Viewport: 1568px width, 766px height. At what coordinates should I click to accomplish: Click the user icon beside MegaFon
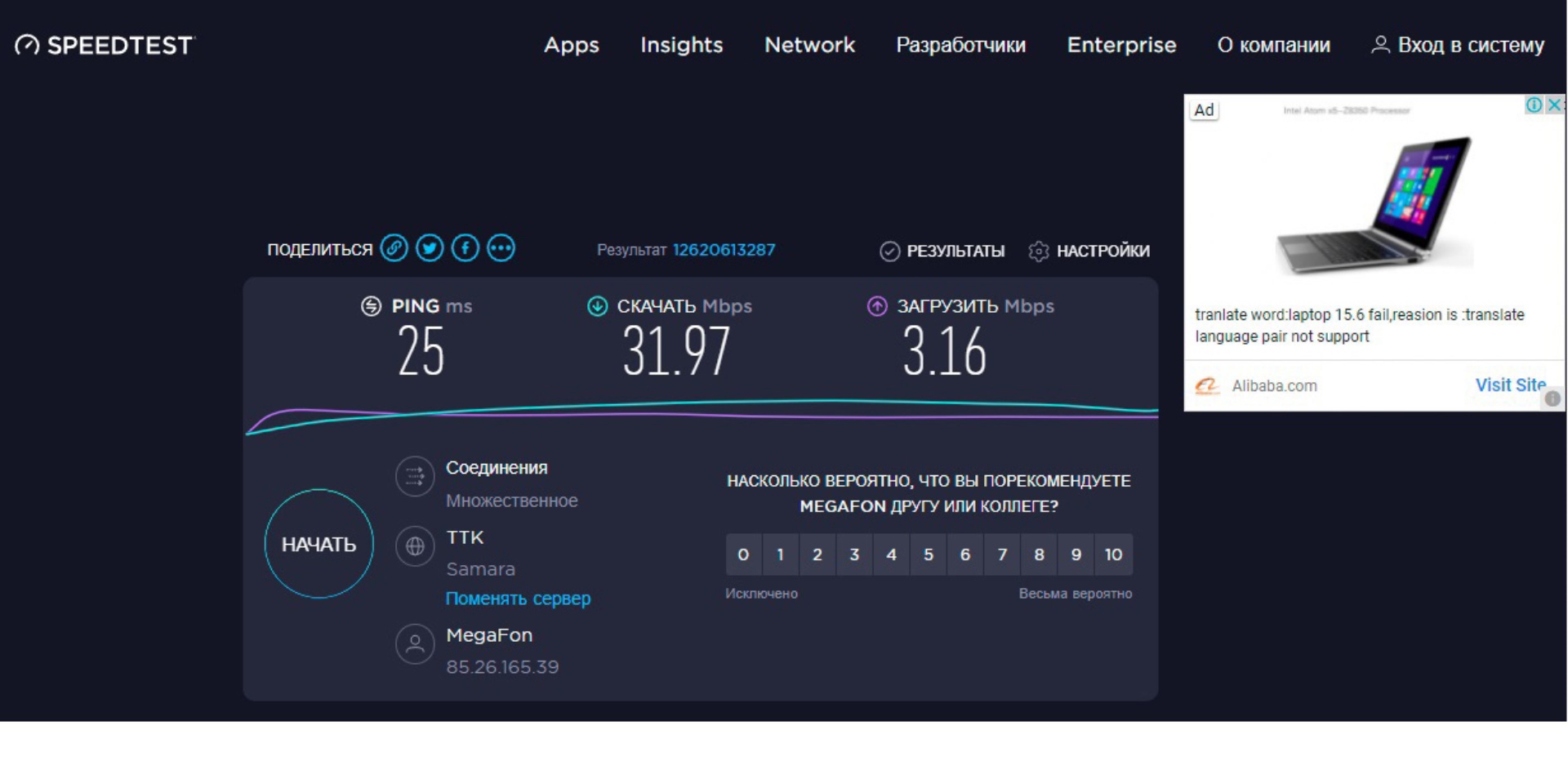(x=415, y=644)
